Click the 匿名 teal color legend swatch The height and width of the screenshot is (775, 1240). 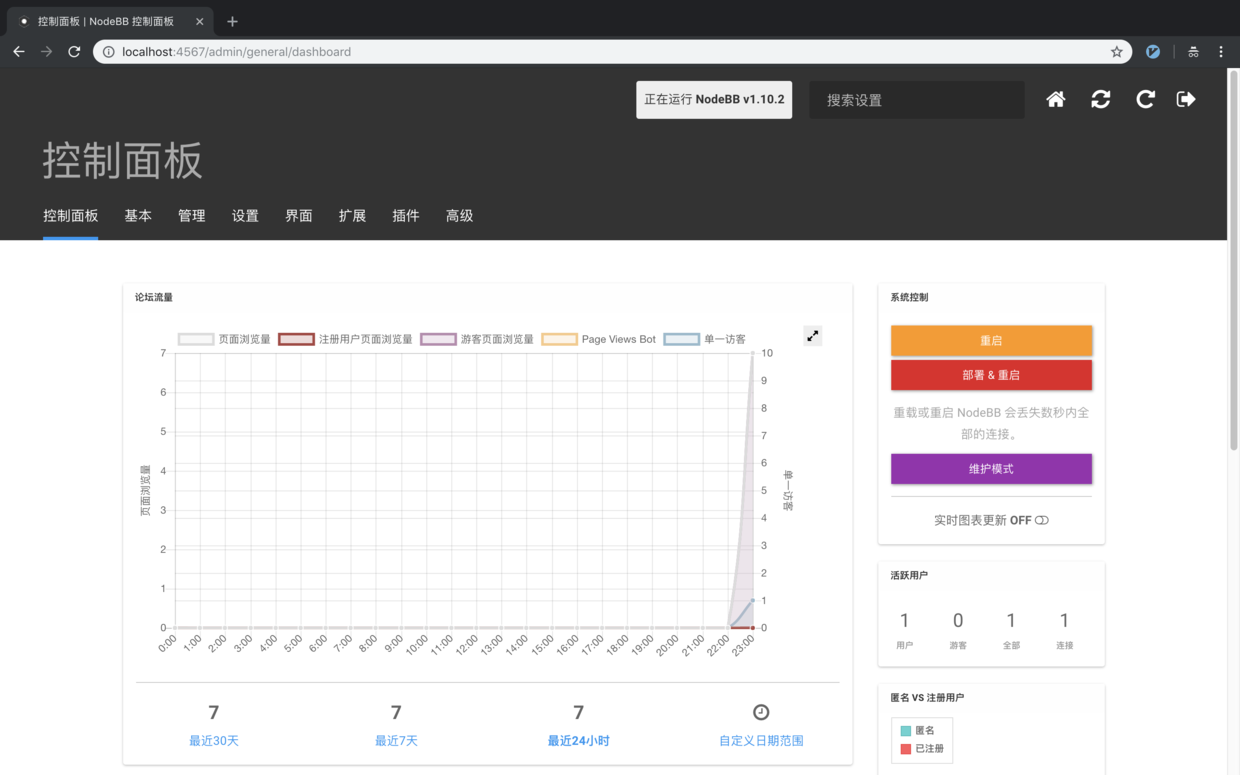point(906,731)
